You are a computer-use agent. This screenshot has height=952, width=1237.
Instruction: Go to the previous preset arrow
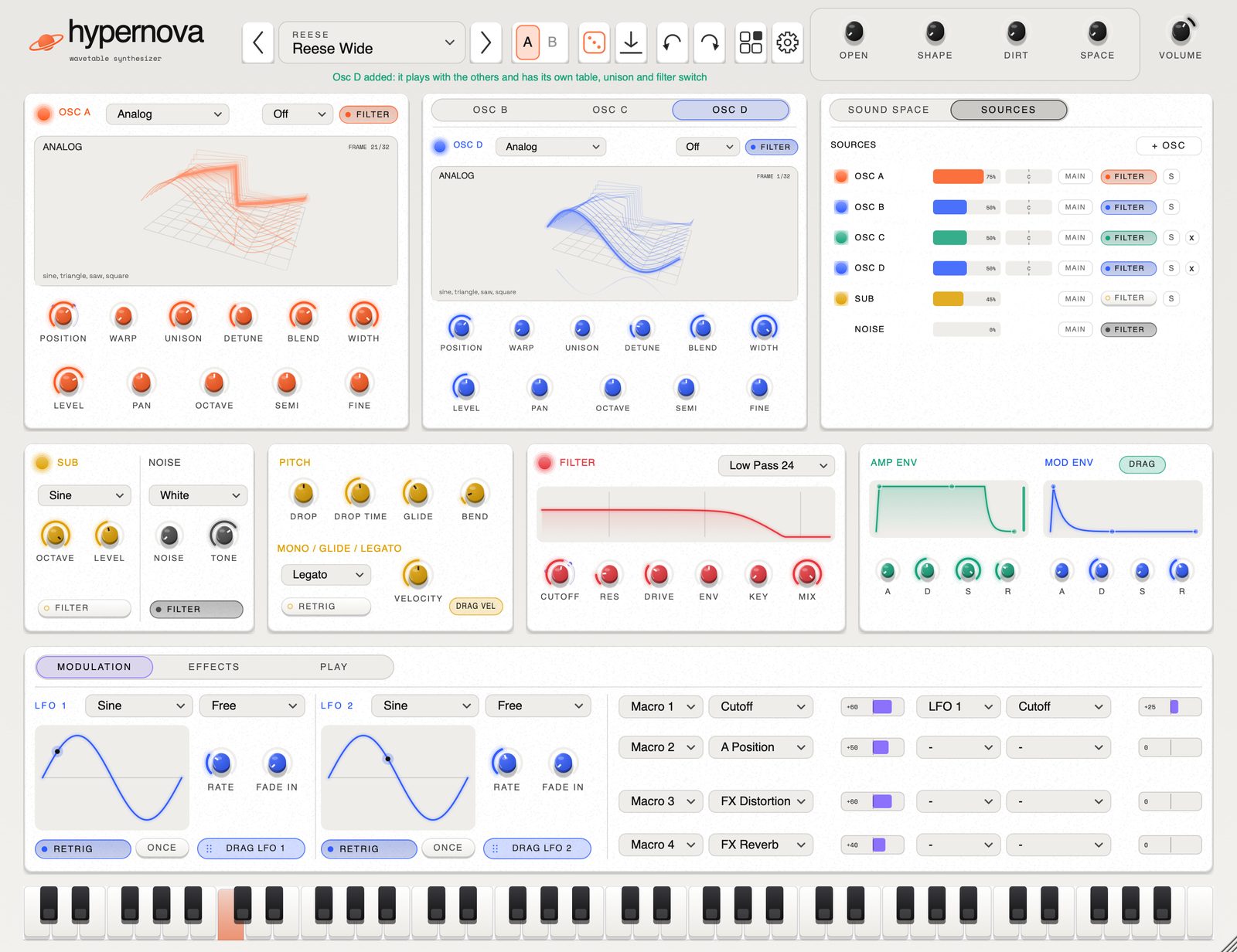pyautogui.click(x=258, y=42)
